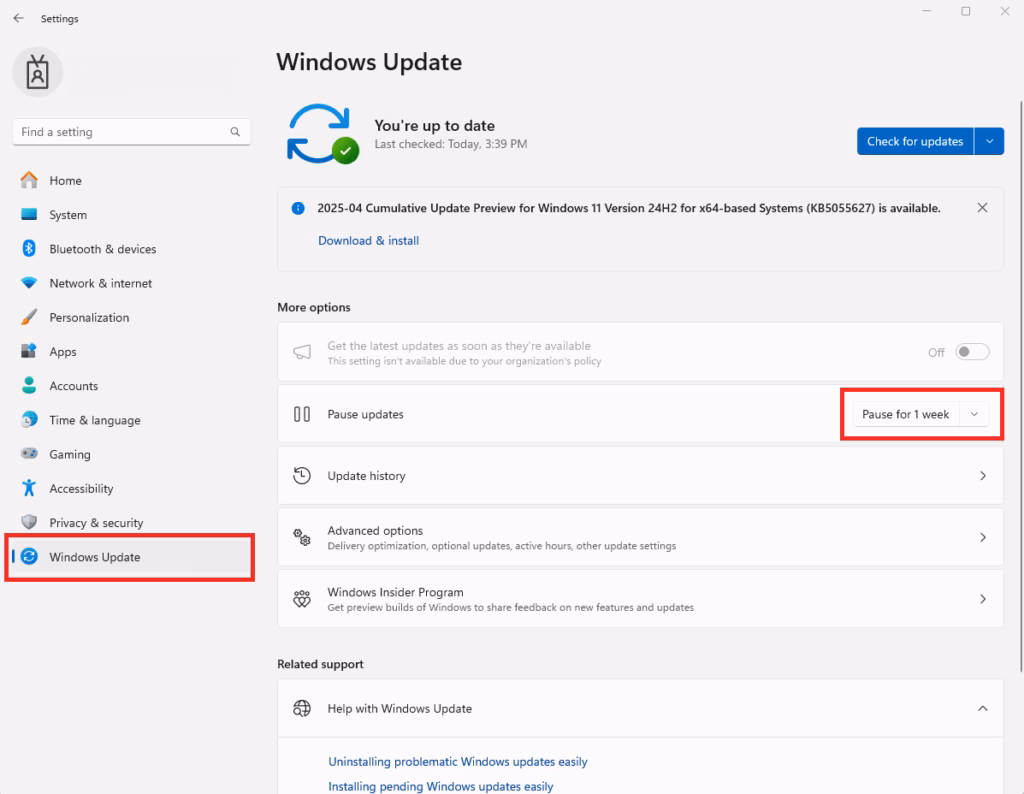
Task: Click the Network wifi icon
Action: (29, 283)
